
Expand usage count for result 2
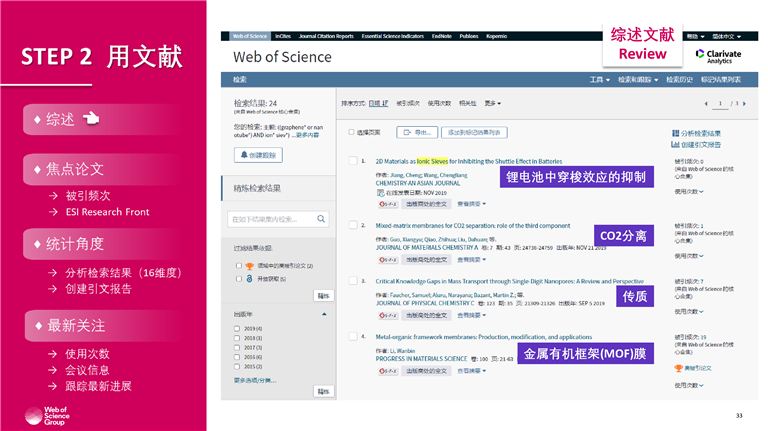coord(689,256)
